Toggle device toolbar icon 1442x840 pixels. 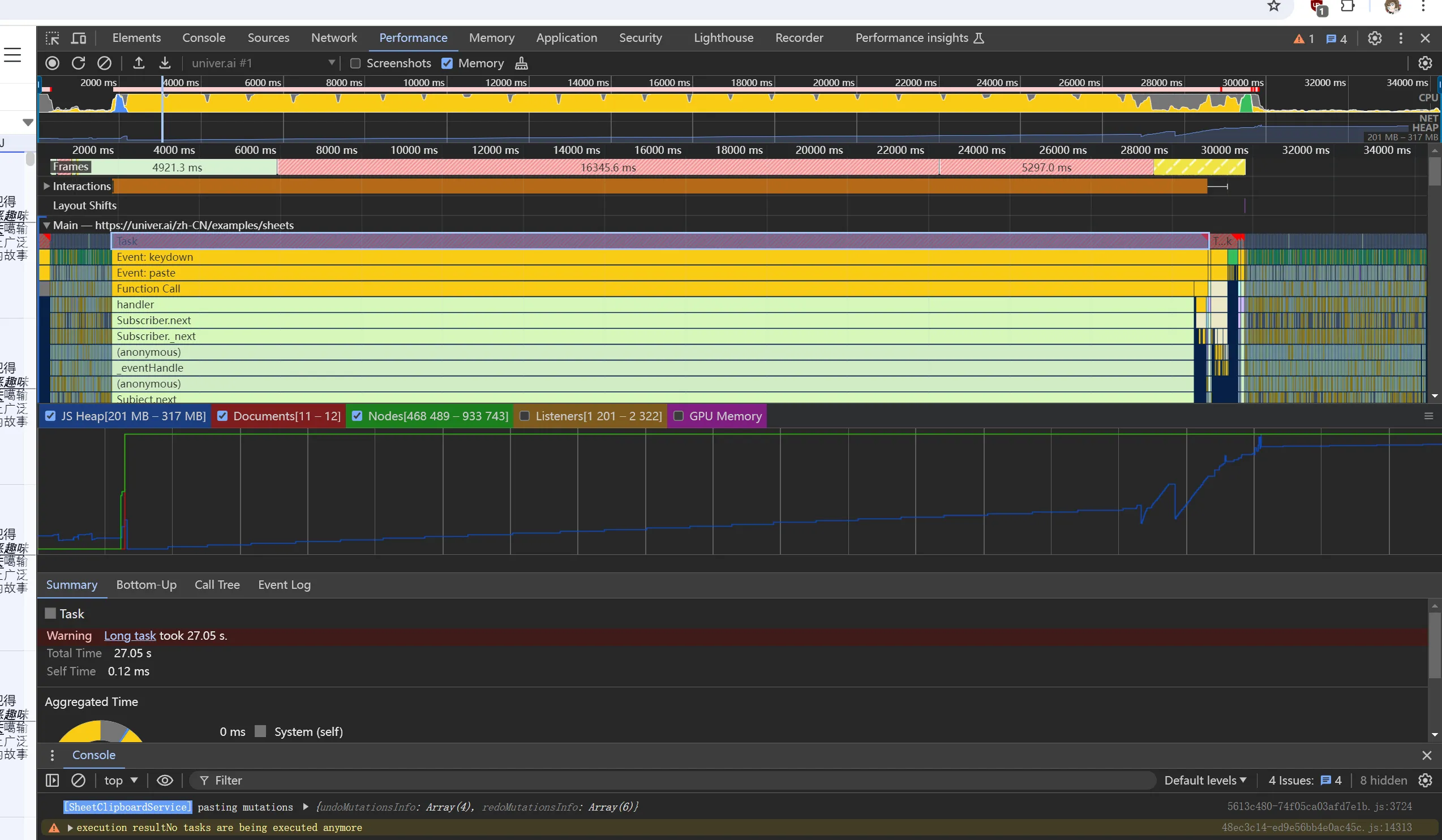(79, 38)
